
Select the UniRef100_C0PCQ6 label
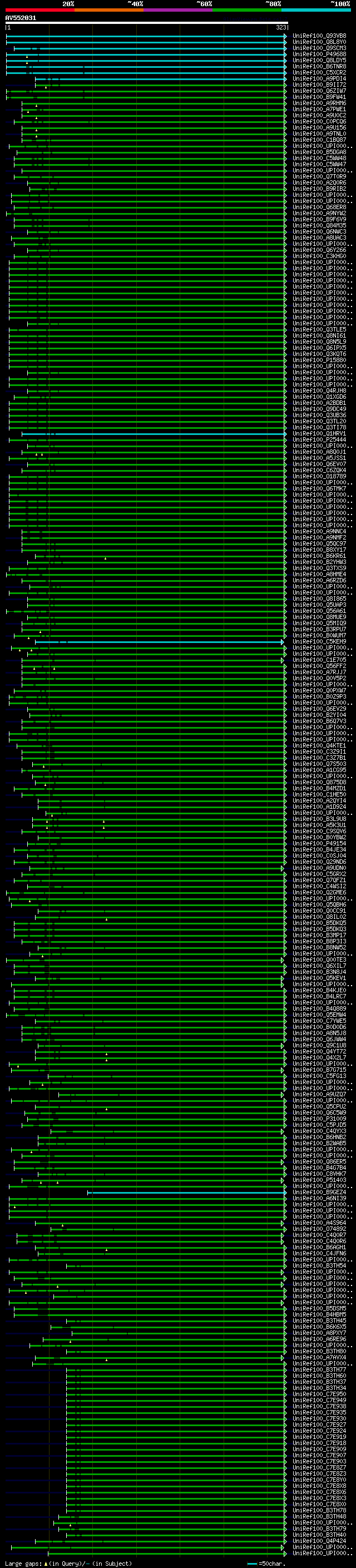(319, 122)
